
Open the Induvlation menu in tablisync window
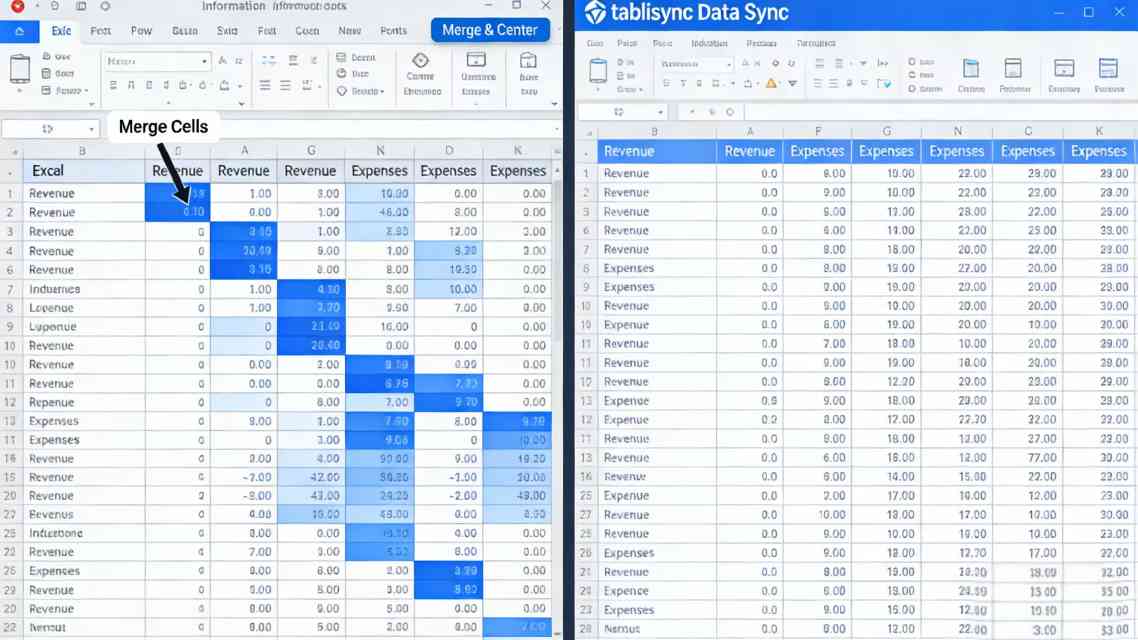(709, 44)
